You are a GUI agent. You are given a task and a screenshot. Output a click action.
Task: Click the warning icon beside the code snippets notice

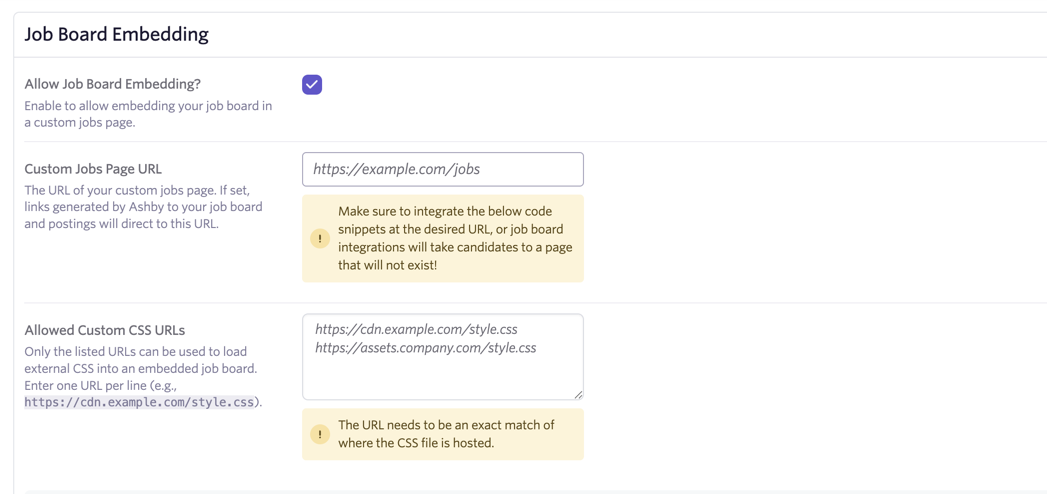[x=320, y=238]
